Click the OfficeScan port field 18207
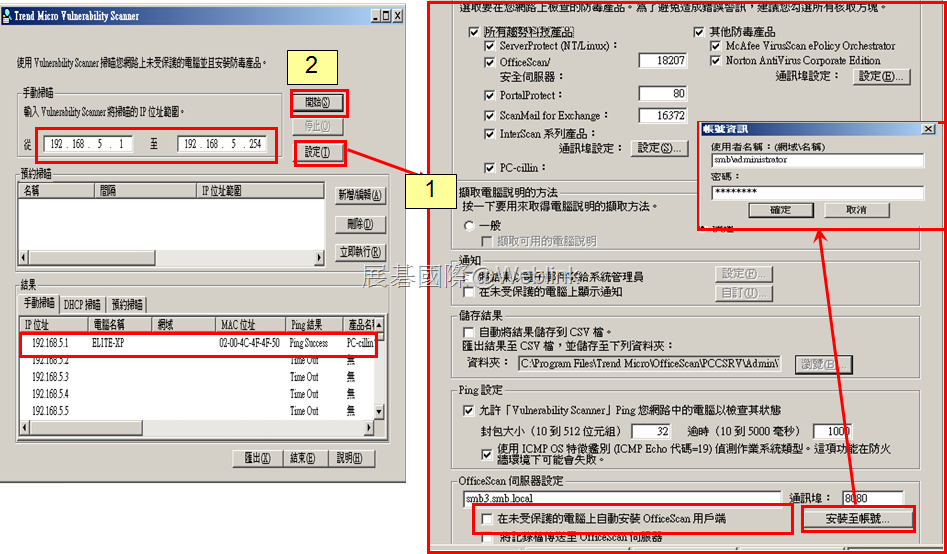Screen dimensions: 947x554 pos(663,60)
